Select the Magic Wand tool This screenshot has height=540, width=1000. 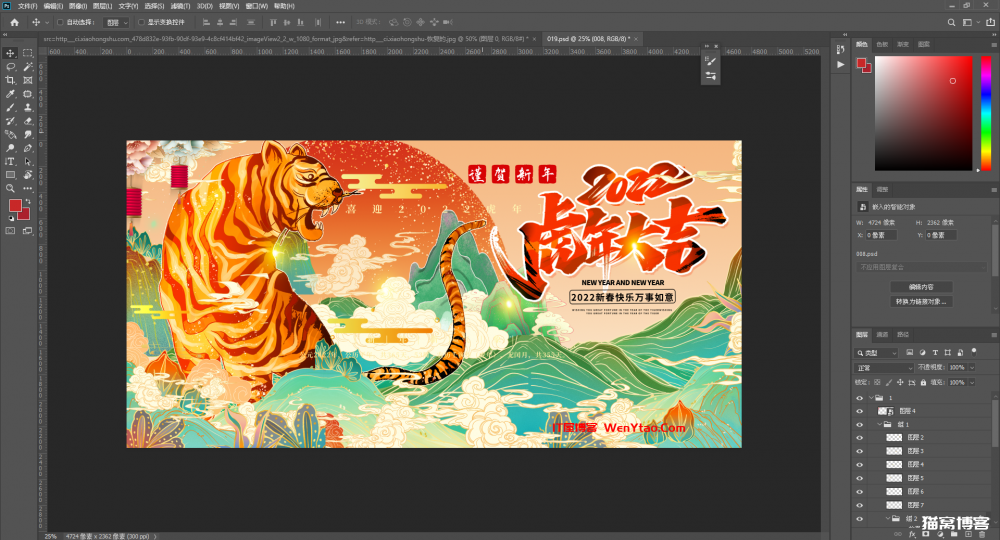tap(28, 67)
